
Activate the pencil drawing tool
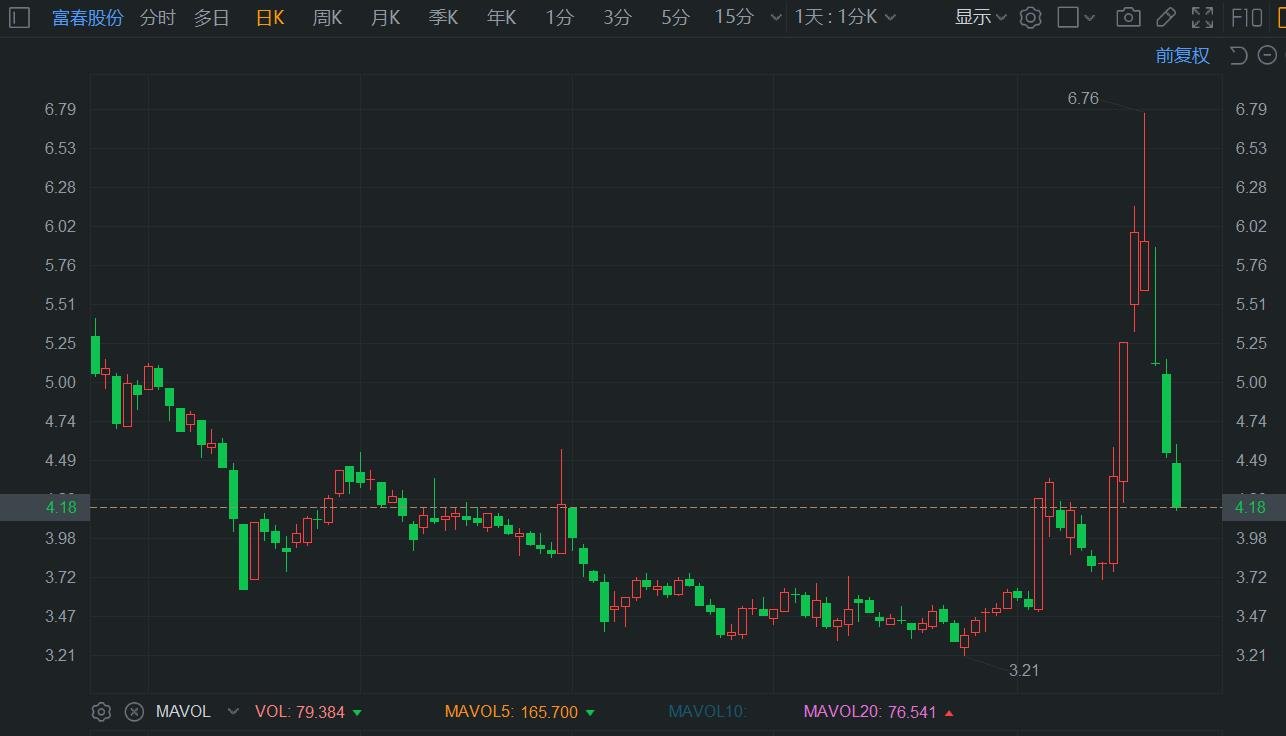click(x=1165, y=17)
